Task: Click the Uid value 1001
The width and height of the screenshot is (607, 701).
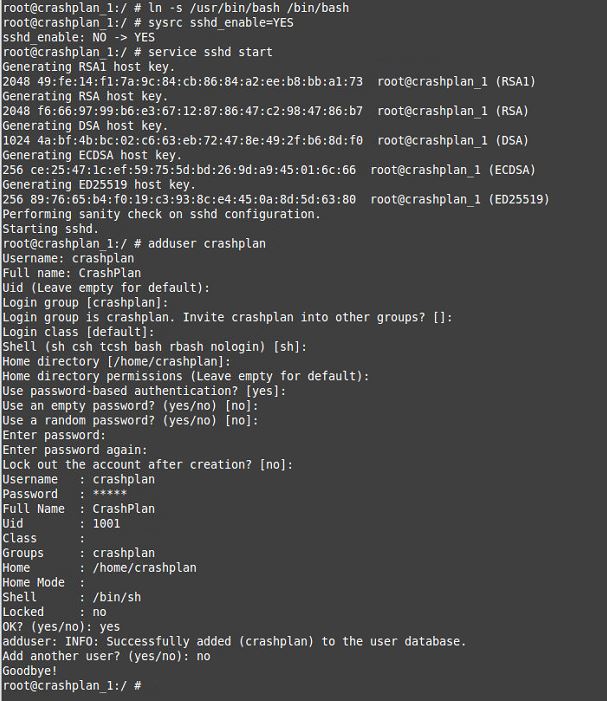Action: [106, 524]
